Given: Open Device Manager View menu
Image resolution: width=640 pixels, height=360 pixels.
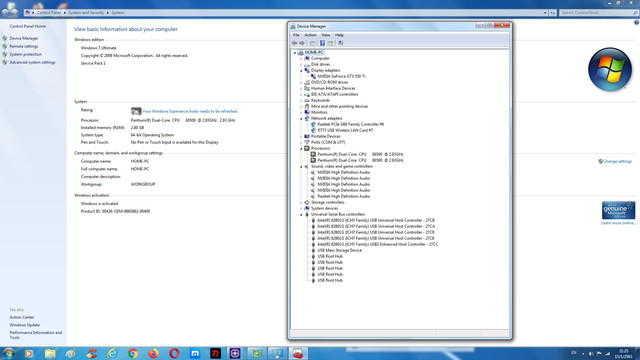Looking at the screenshot, I should [x=325, y=35].
